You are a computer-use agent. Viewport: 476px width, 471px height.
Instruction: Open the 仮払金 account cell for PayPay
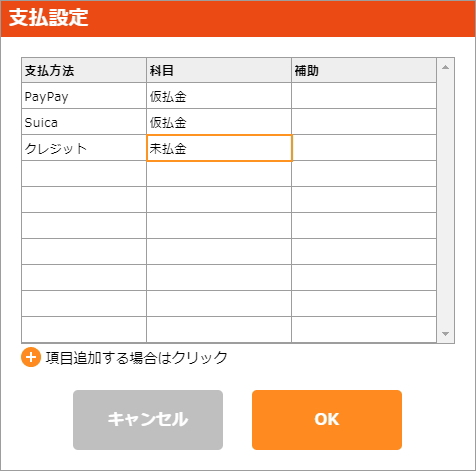[219, 96]
